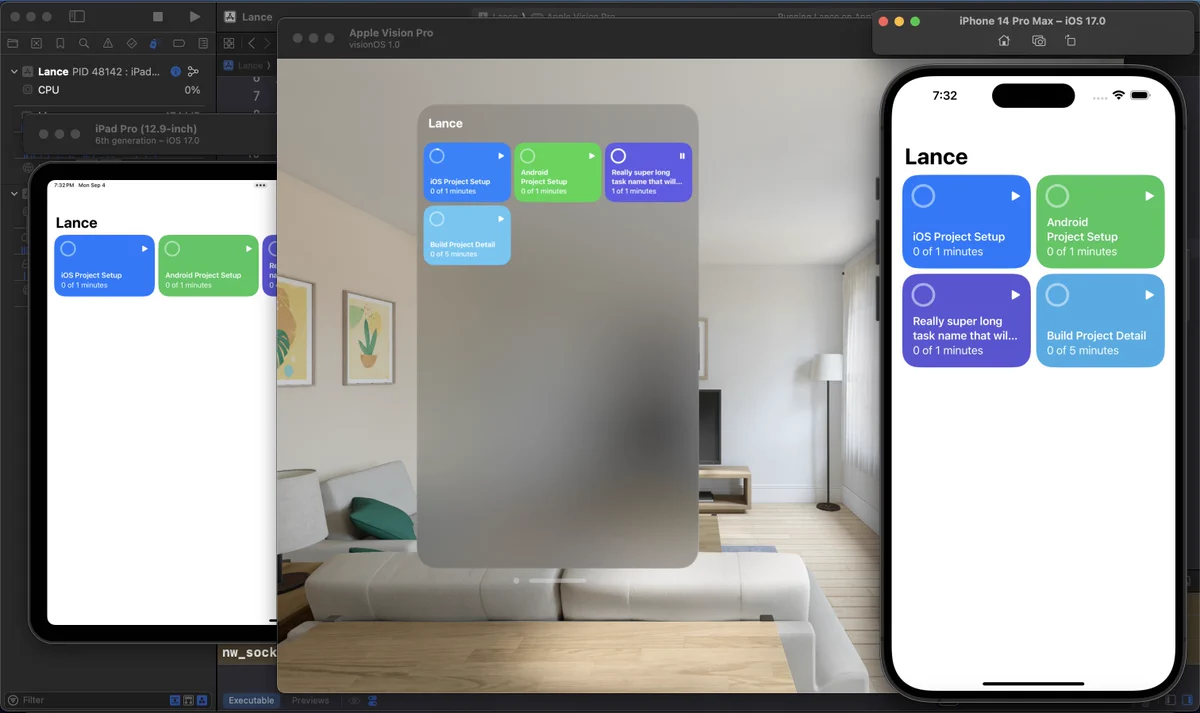Toggle the Xcode navigator sidebar
Screen dimensions: 1200x713
point(77,17)
